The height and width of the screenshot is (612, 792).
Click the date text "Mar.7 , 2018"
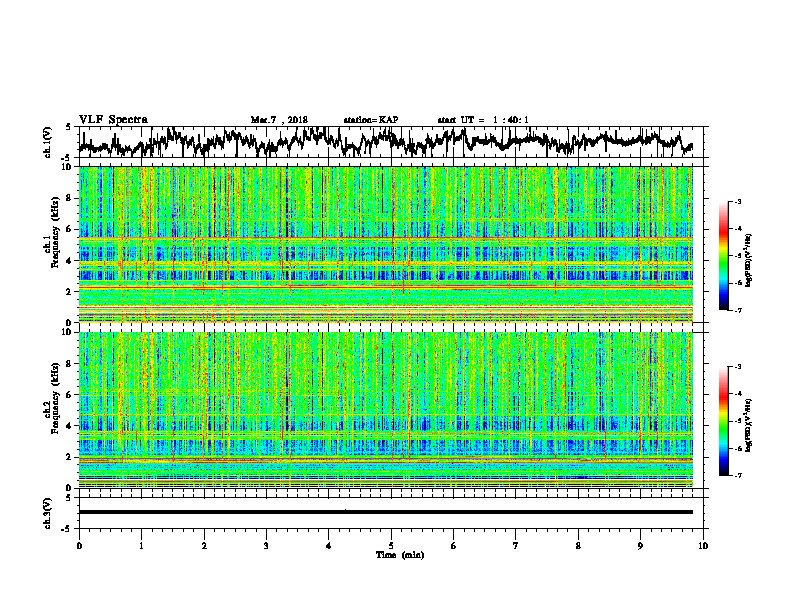coord(279,120)
